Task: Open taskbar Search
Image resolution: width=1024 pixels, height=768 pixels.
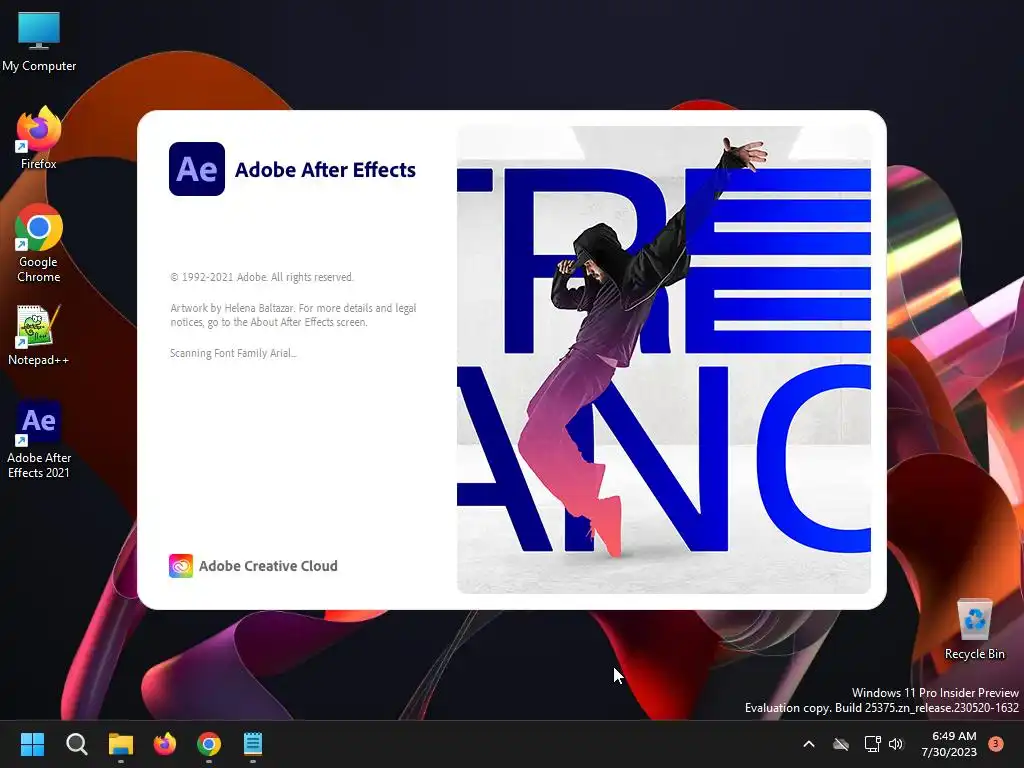Action: (x=76, y=744)
